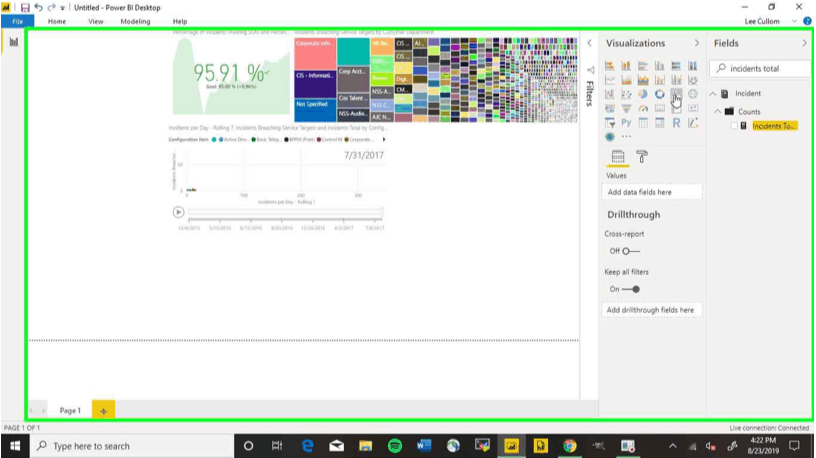Open the File menu

17,21
